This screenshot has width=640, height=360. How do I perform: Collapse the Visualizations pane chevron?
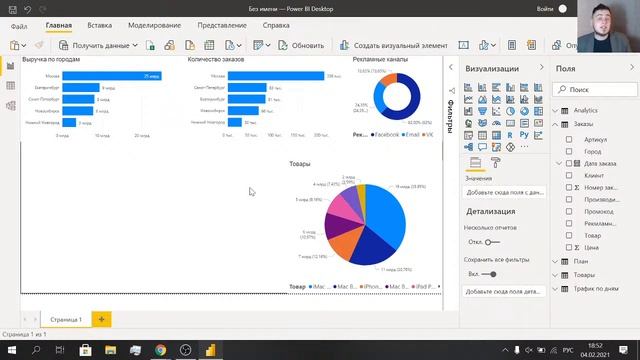tap(542, 67)
